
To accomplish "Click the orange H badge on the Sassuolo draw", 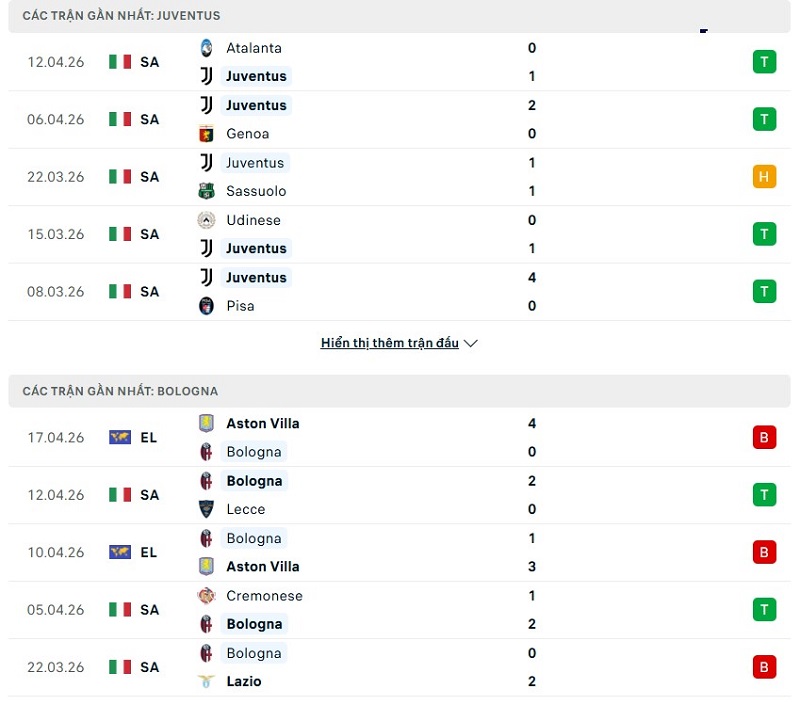I will tap(764, 176).
